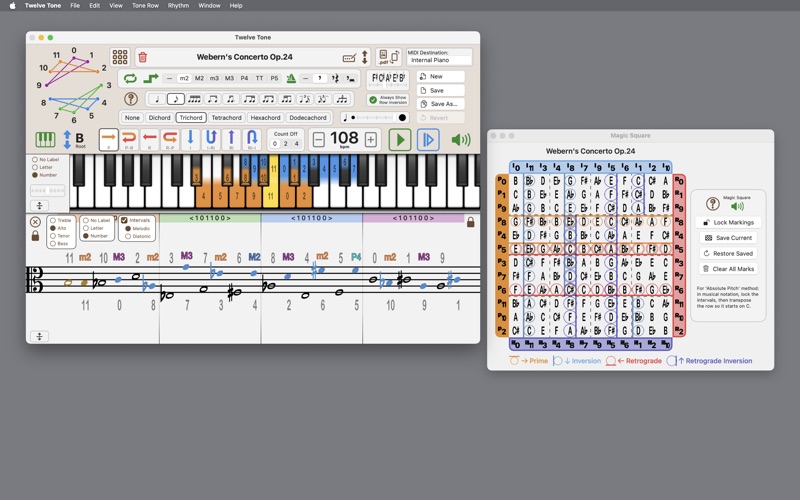Image resolution: width=800 pixels, height=500 pixels.
Task: Select the RI-I purple U-turn arrow form
Action: click(x=252, y=139)
